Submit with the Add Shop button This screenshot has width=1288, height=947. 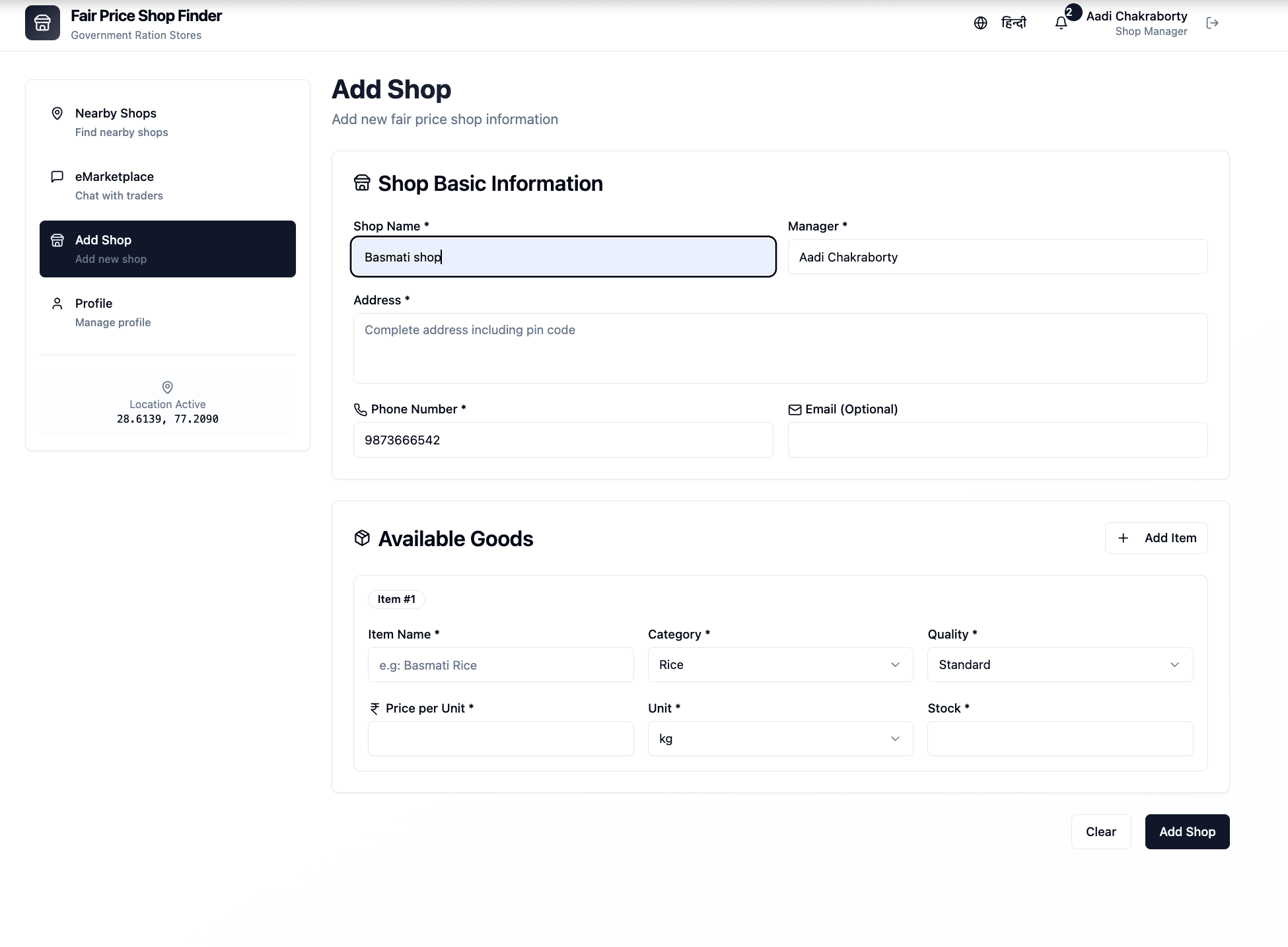pos(1187,832)
